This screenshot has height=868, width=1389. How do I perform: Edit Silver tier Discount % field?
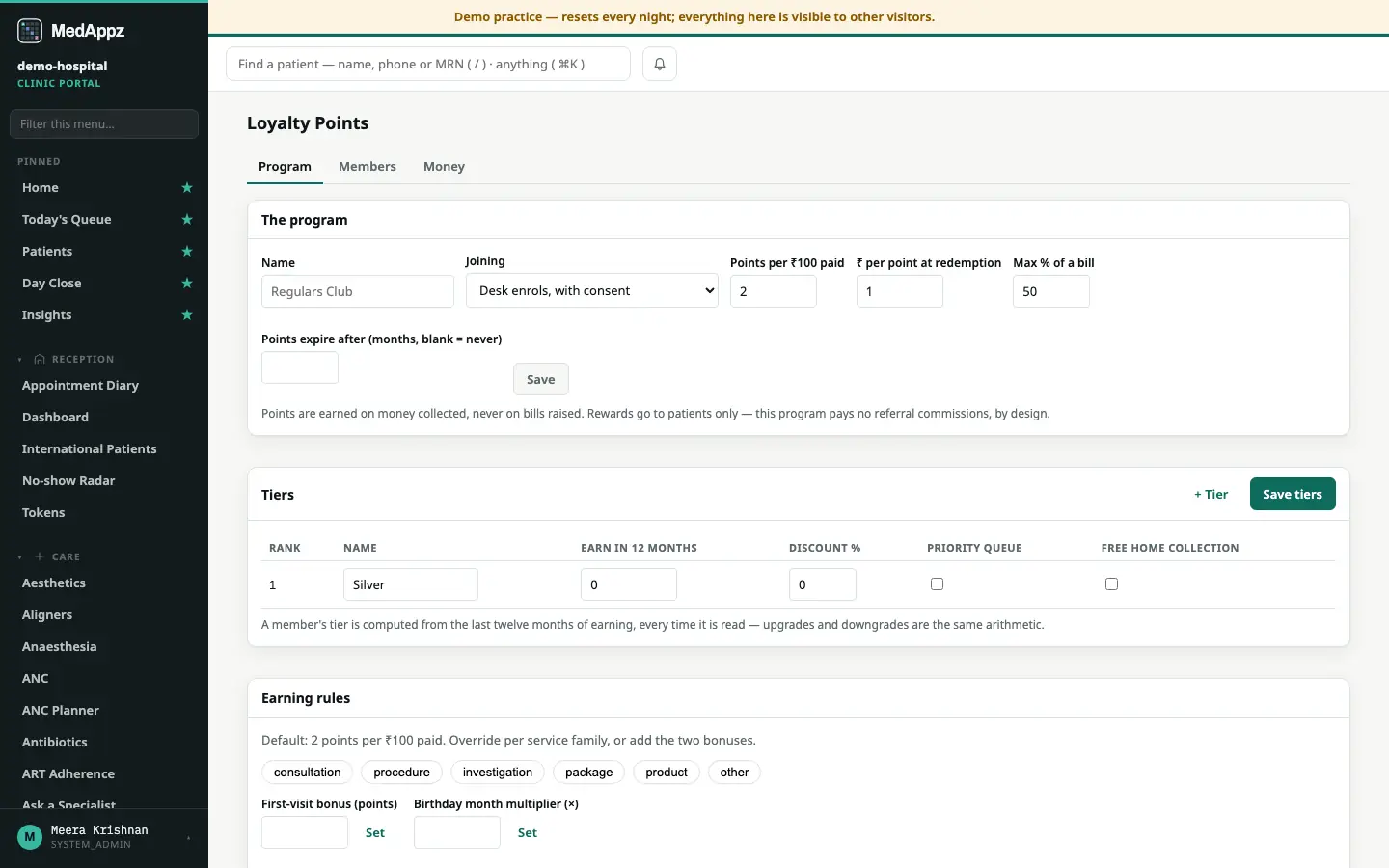[823, 584]
